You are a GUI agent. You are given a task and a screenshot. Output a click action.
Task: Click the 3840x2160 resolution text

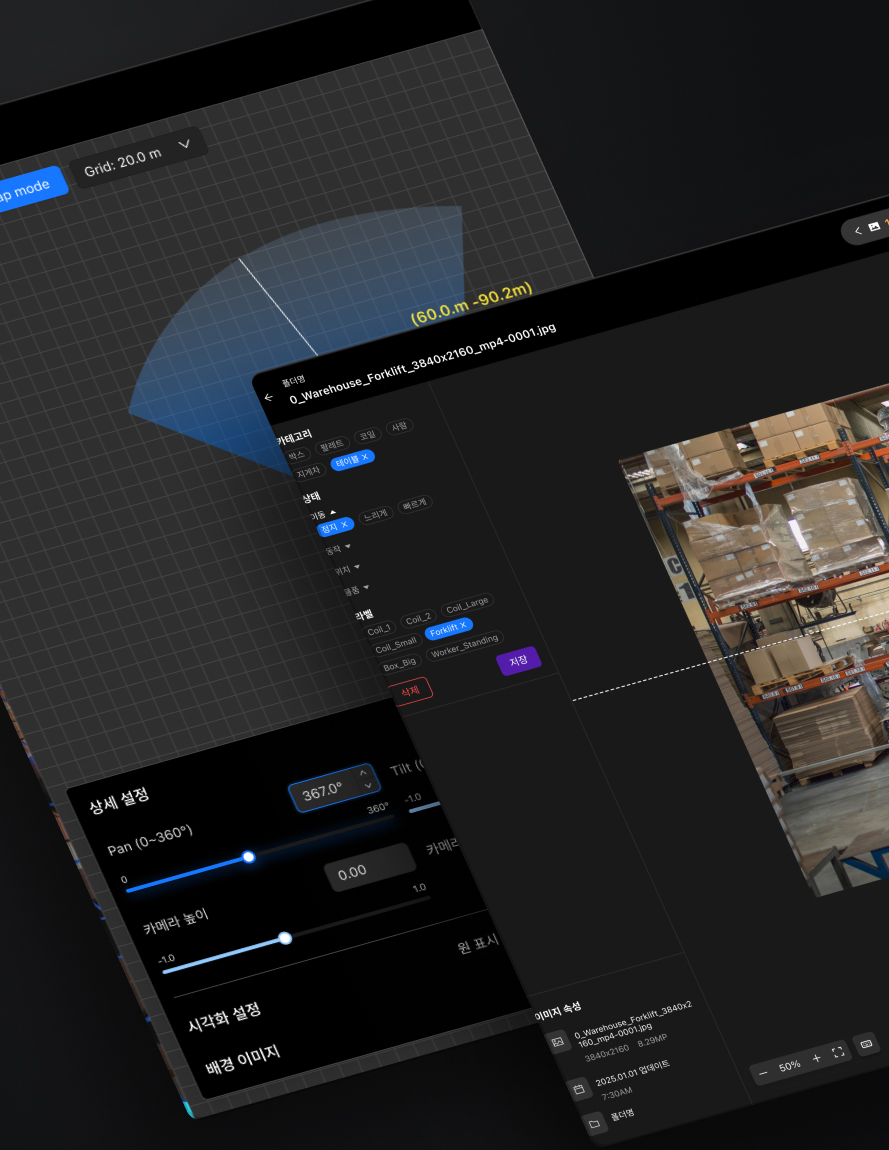(x=607, y=1052)
